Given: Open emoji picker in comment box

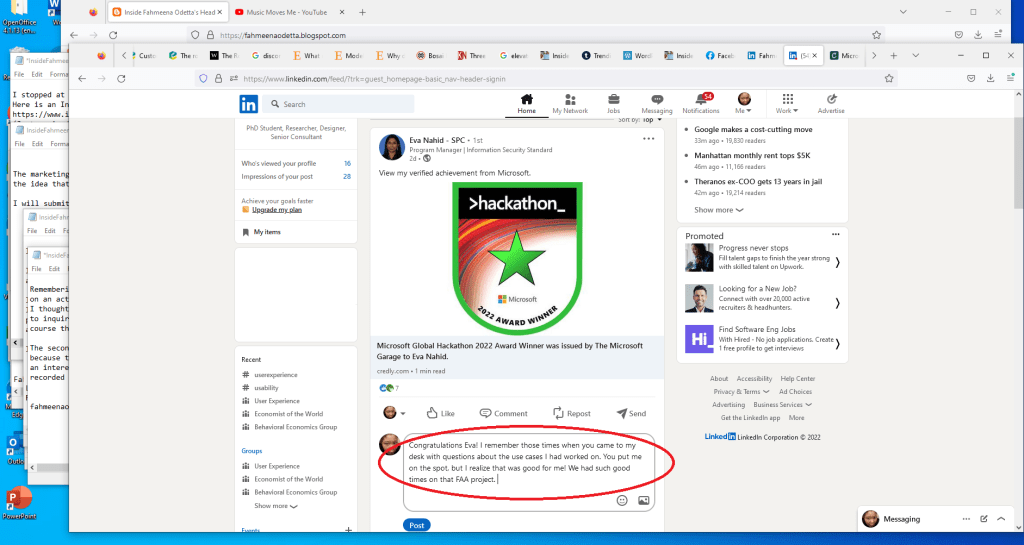Looking at the screenshot, I should coord(622,500).
